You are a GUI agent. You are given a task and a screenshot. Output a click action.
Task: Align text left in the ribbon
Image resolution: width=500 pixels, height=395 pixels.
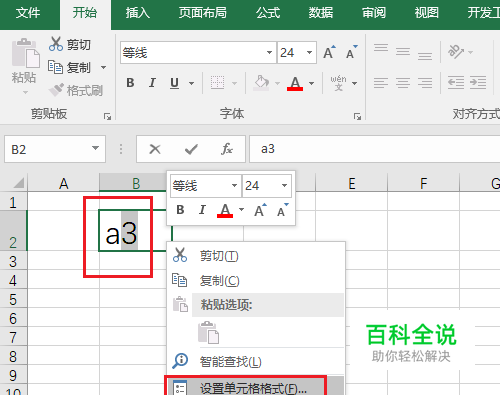click(x=381, y=83)
